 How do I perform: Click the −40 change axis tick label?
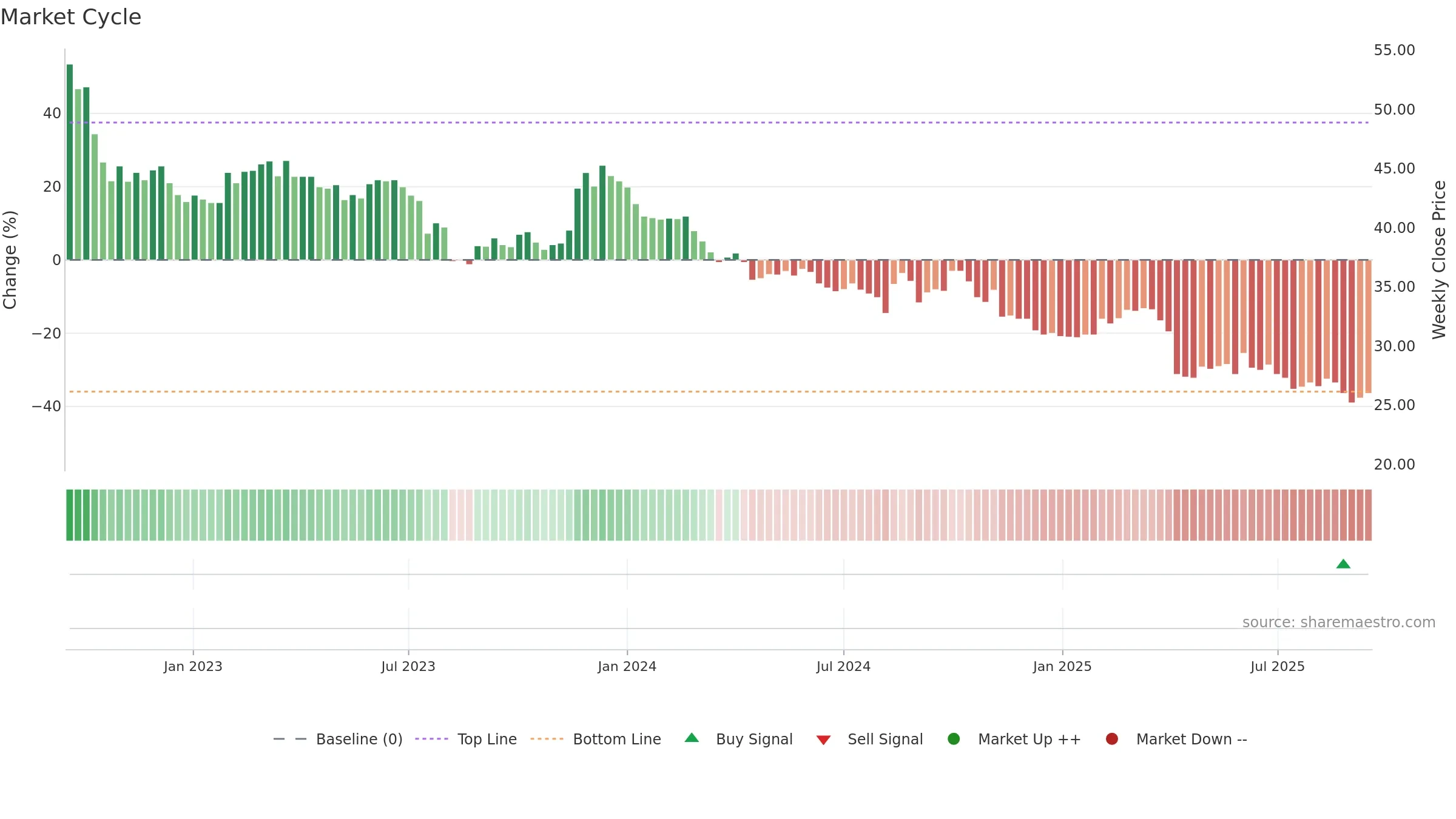[47, 406]
